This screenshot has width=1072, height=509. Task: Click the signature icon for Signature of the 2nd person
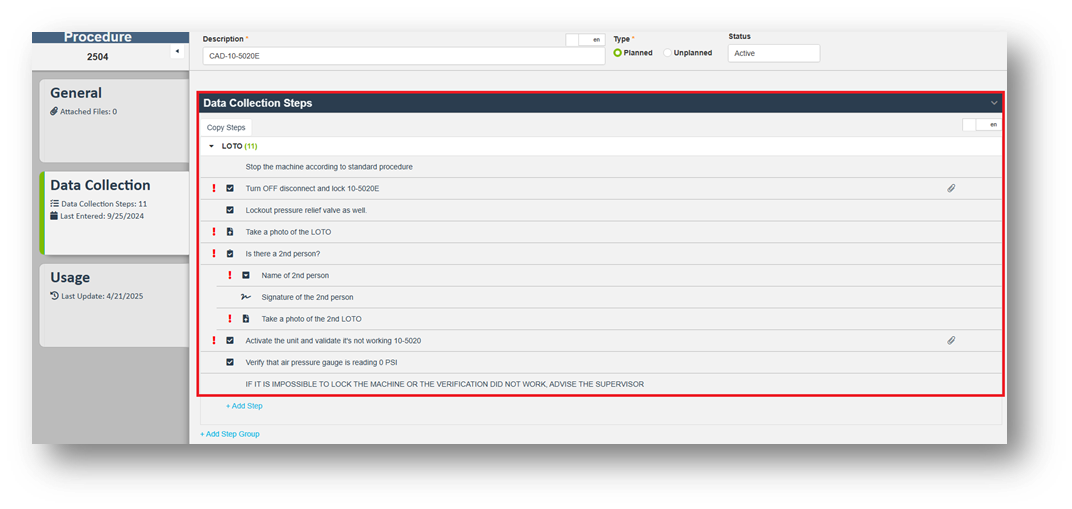point(246,297)
